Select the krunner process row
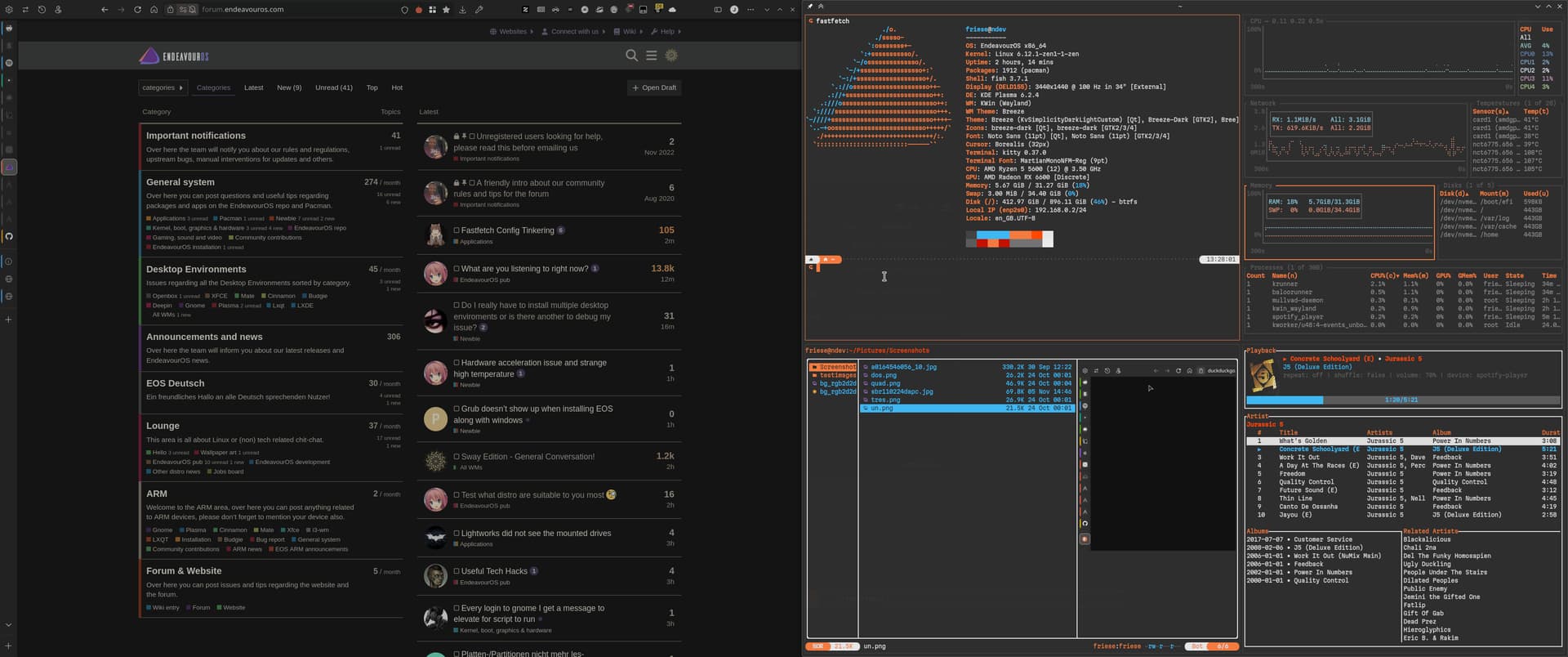Viewport: 1568px width, 657px height. [1403, 284]
